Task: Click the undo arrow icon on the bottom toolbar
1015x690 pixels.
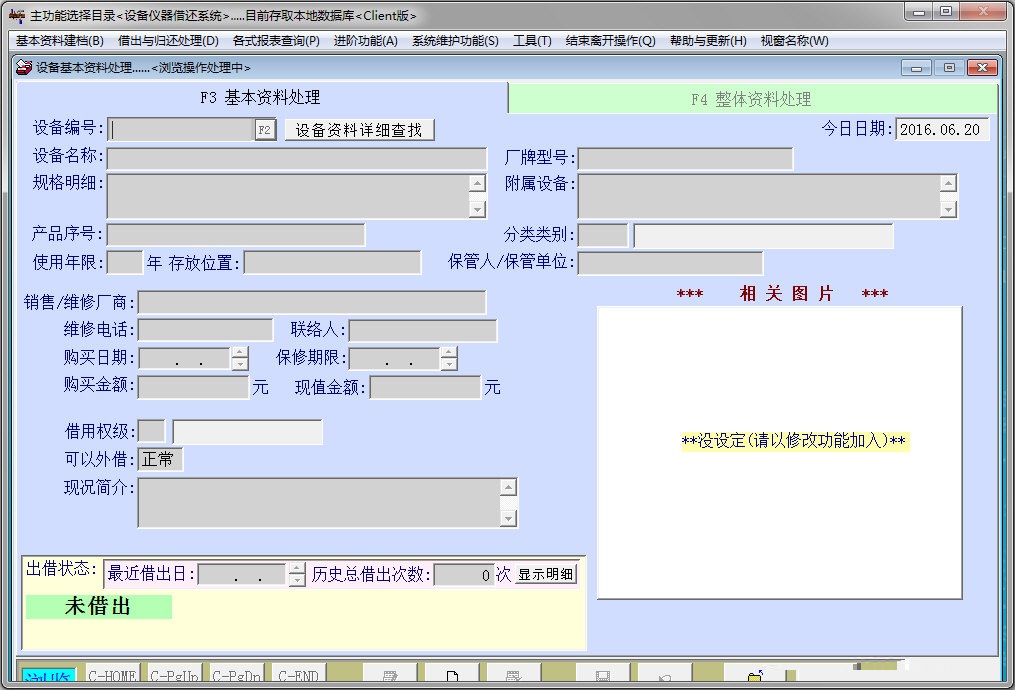Action: tap(666, 675)
